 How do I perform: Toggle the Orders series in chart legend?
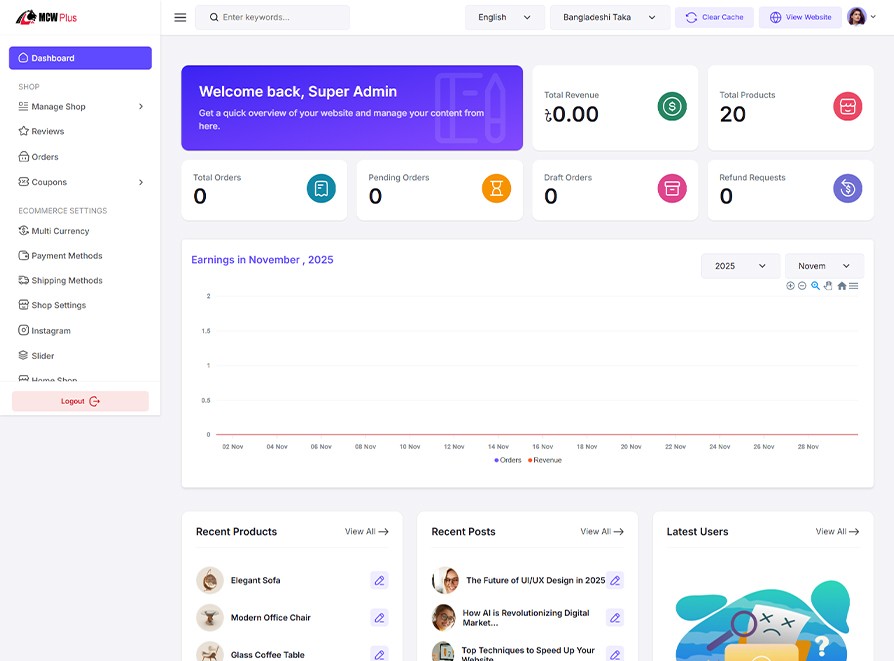508,460
